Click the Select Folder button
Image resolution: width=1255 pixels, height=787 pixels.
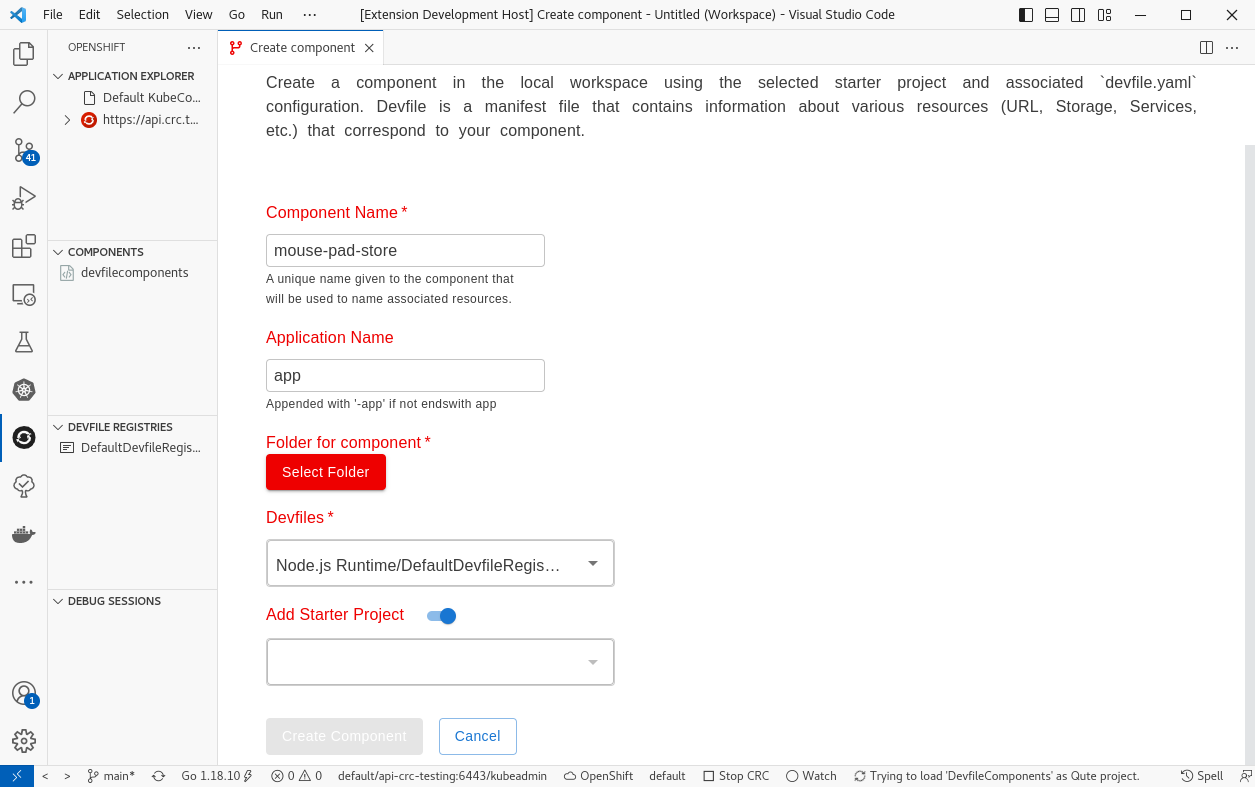coord(326,472)
